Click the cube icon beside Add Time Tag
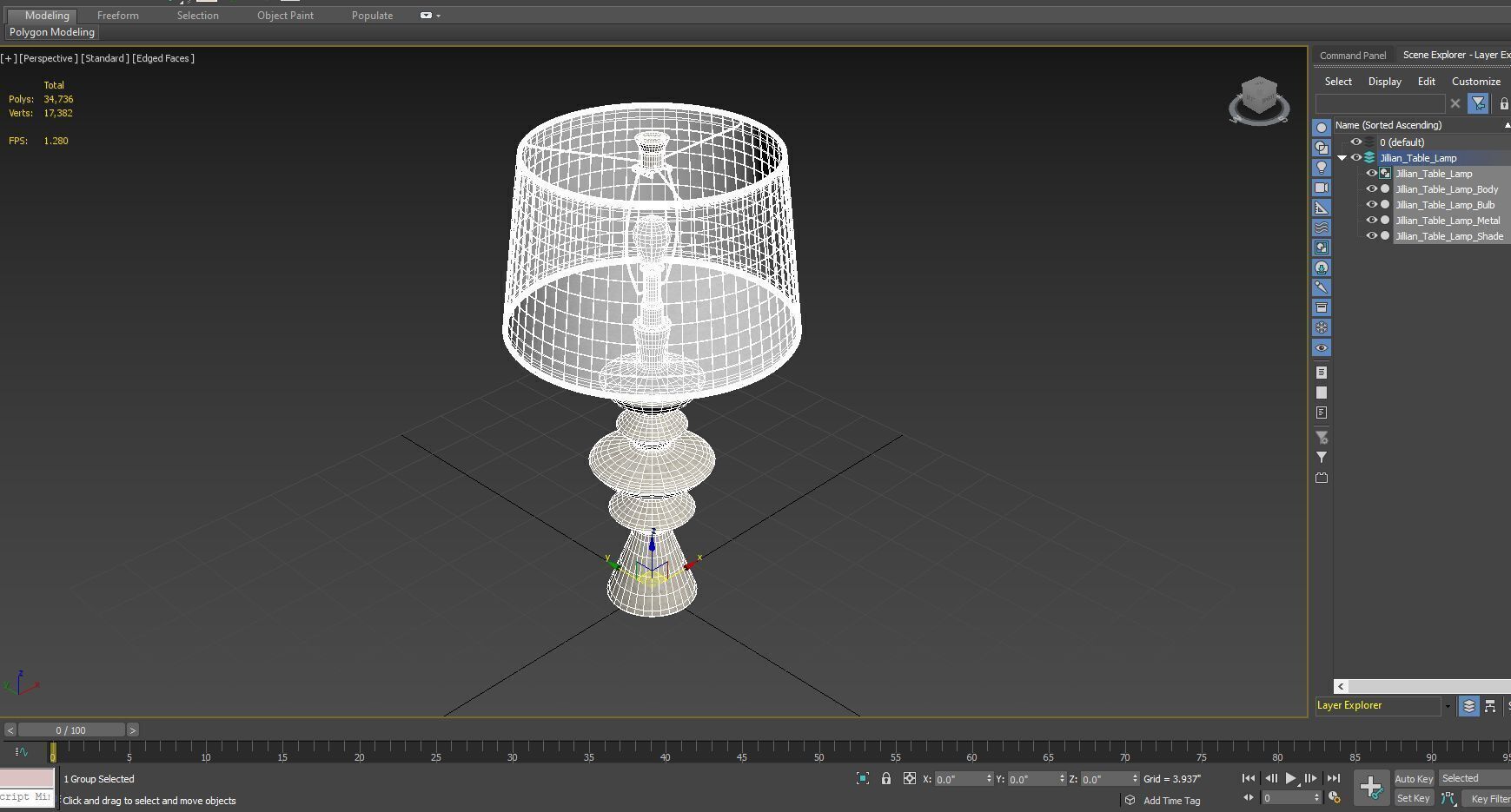This screenshot has width=1511, height=812. tap(1130, 800)
